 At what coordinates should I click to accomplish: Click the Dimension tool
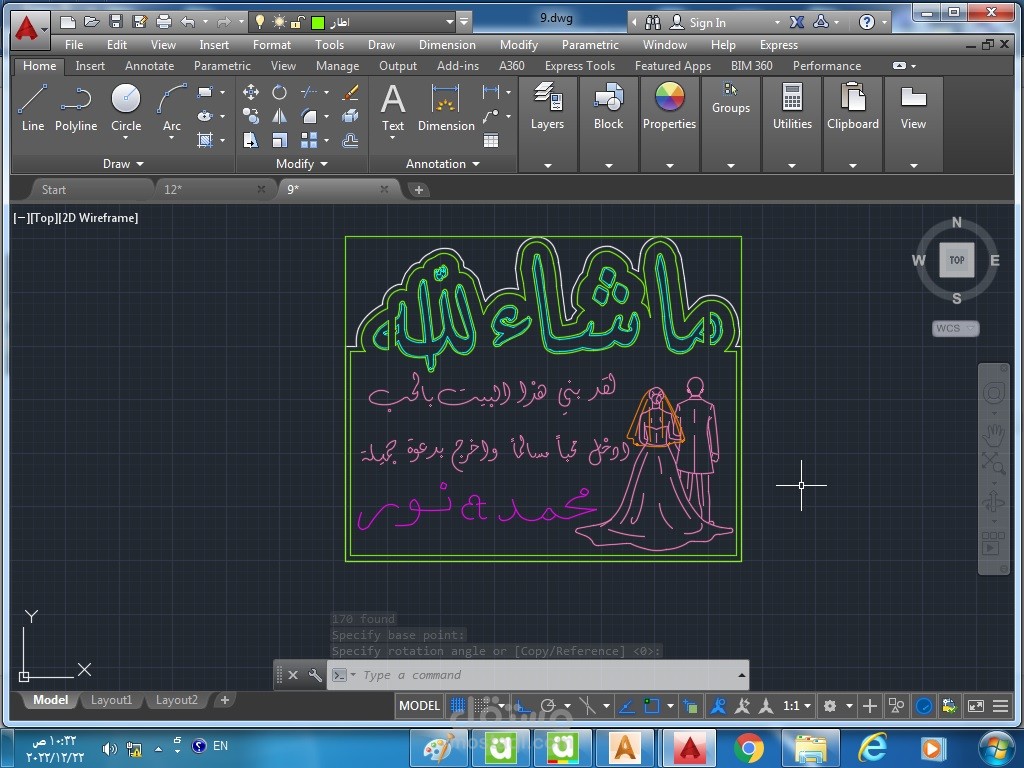pyautogui.click(x=446, y=107)
